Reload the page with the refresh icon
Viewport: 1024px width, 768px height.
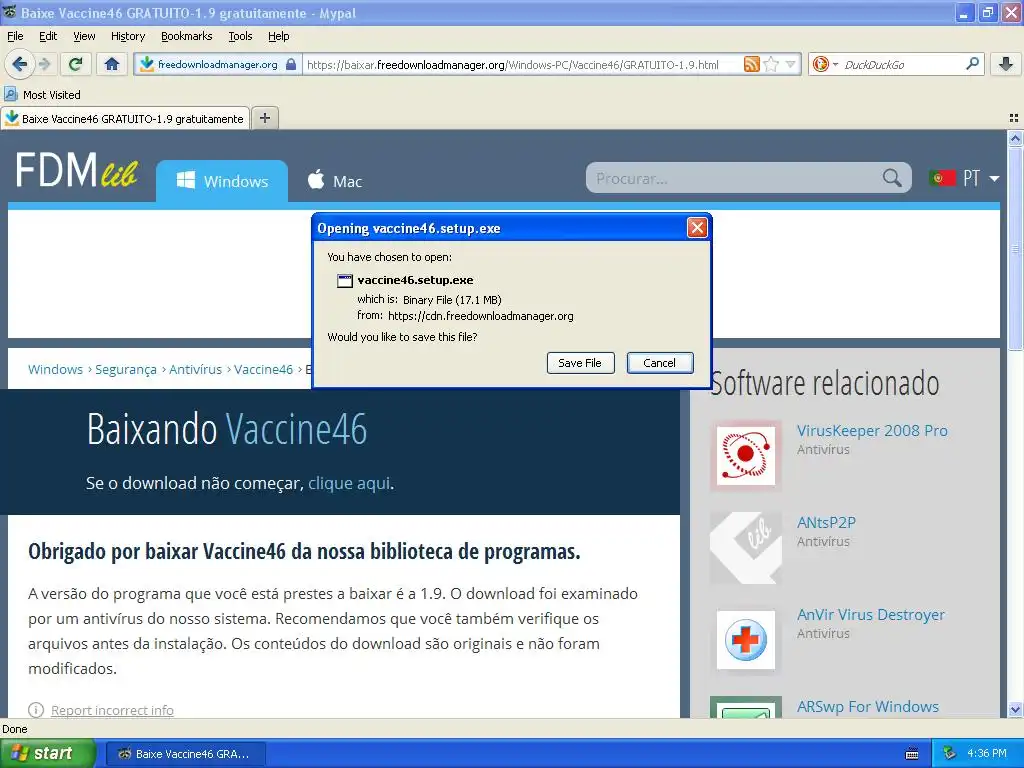[x=76, y=64]
